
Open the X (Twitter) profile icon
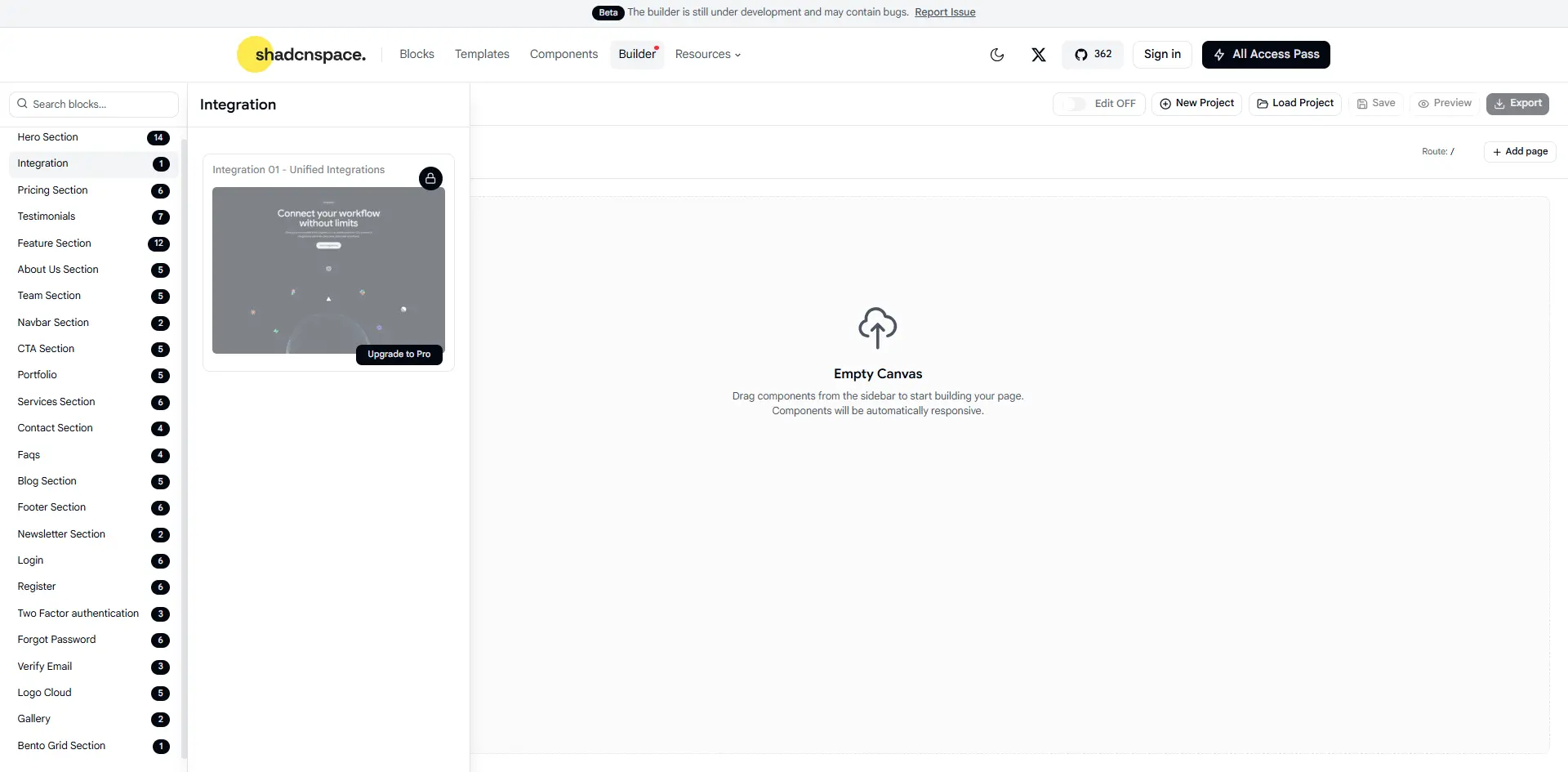(x=1038, y=55)
